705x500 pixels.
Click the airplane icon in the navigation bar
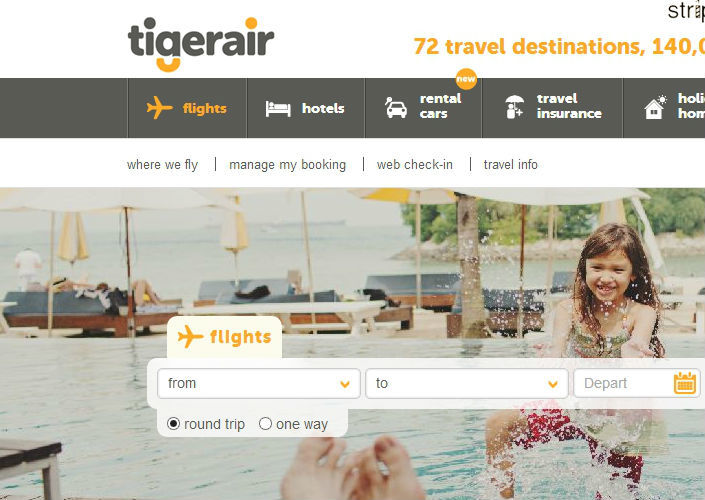159,107
